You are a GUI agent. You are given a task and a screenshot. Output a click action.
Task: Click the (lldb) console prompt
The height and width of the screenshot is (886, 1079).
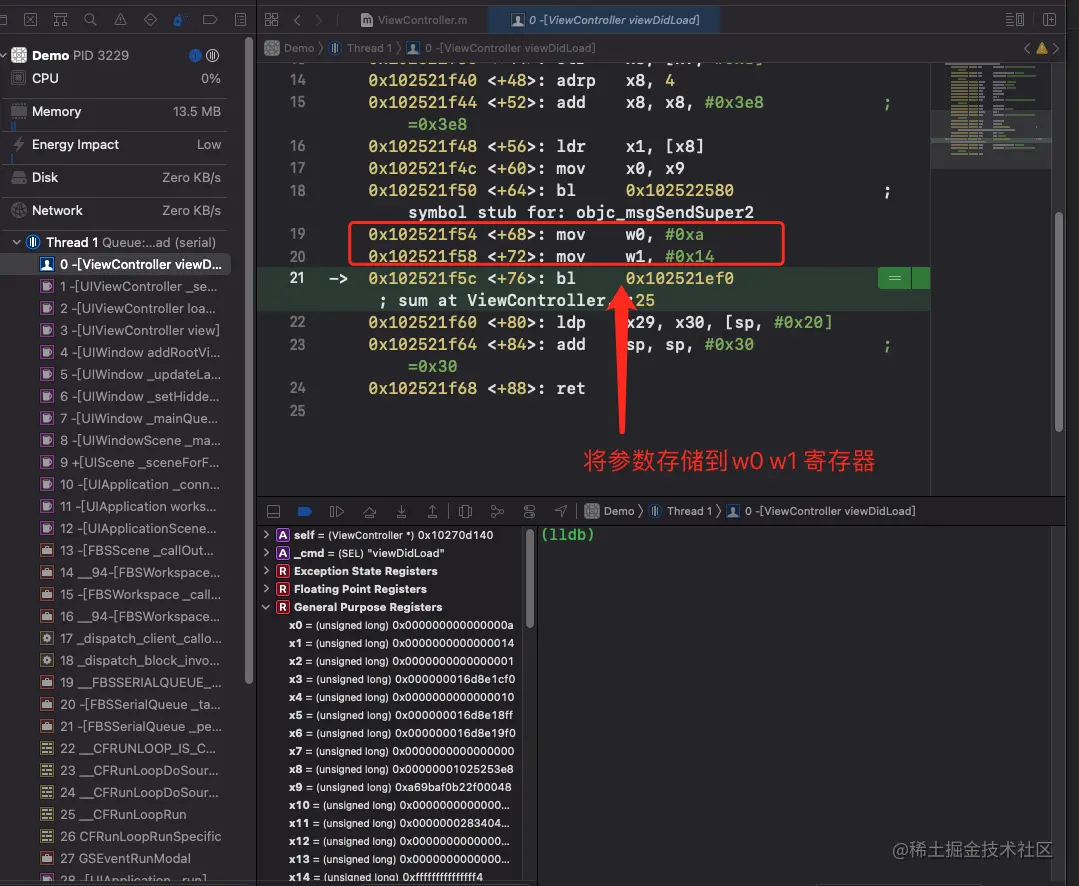(x=567, y=534)
